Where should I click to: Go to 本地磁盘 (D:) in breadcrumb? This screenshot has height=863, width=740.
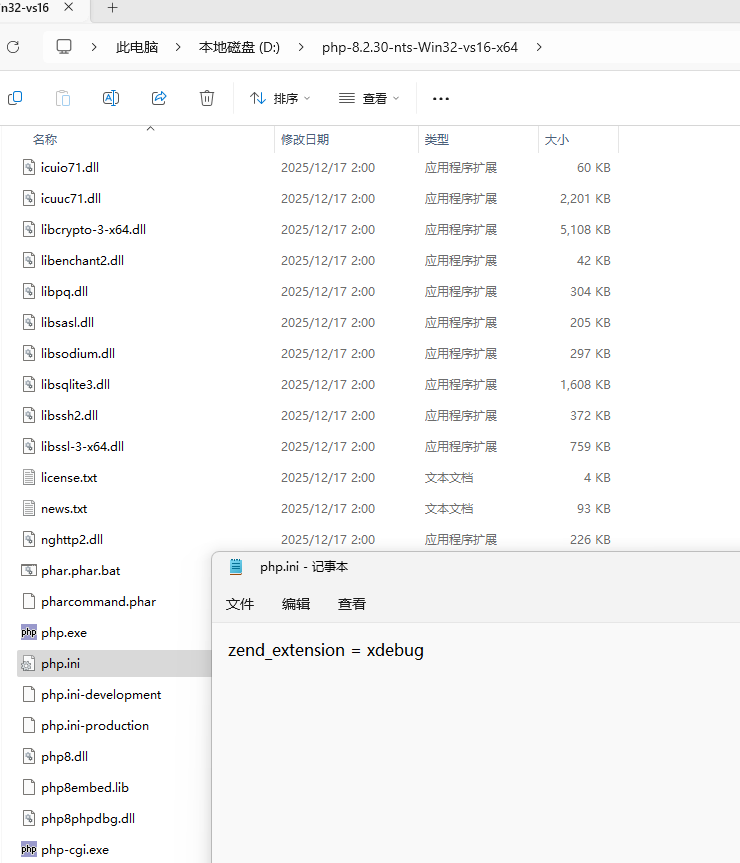pyautogui.click(x=239, y=47)
